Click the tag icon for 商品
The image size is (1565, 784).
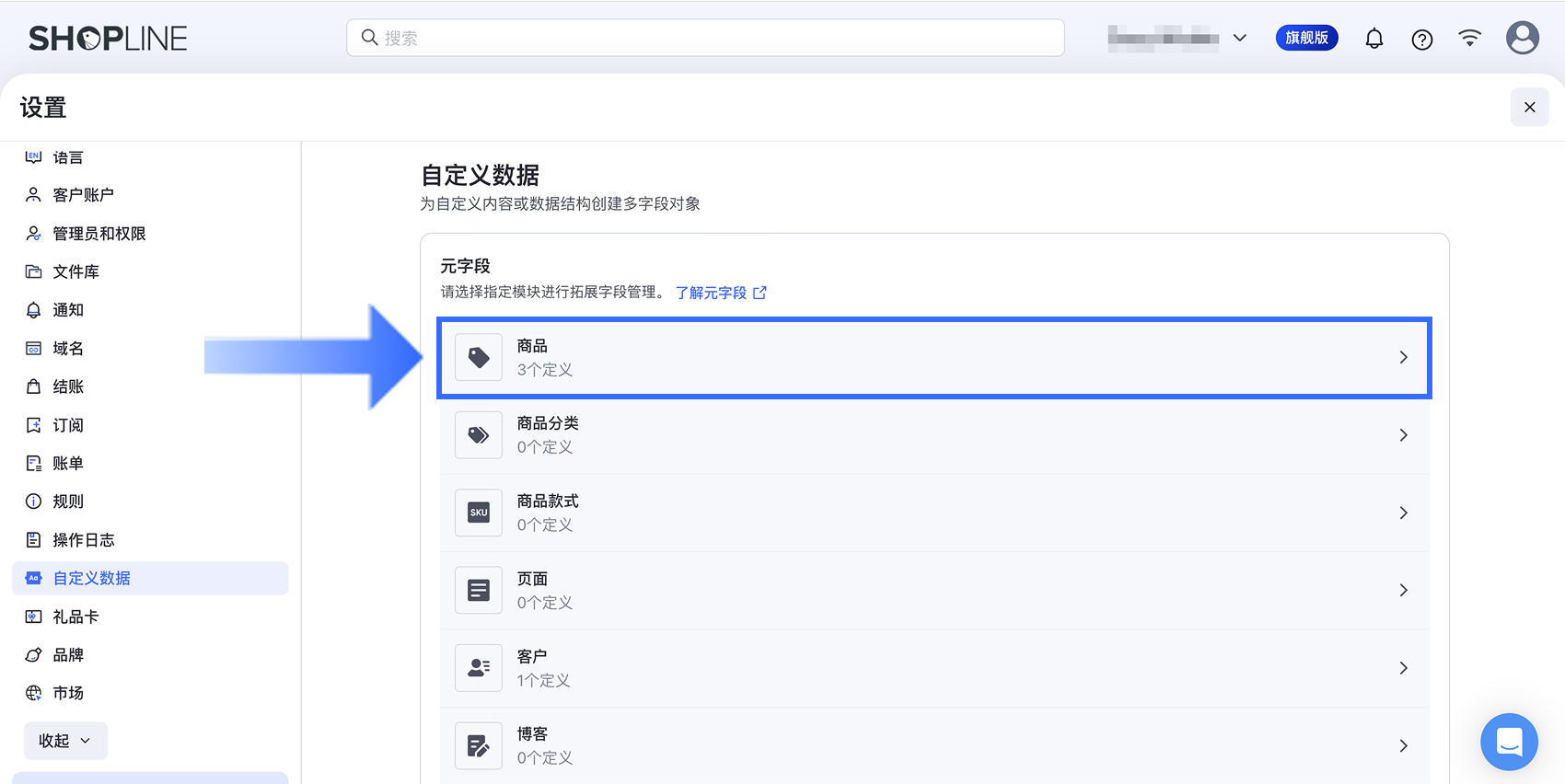[479, 357]
